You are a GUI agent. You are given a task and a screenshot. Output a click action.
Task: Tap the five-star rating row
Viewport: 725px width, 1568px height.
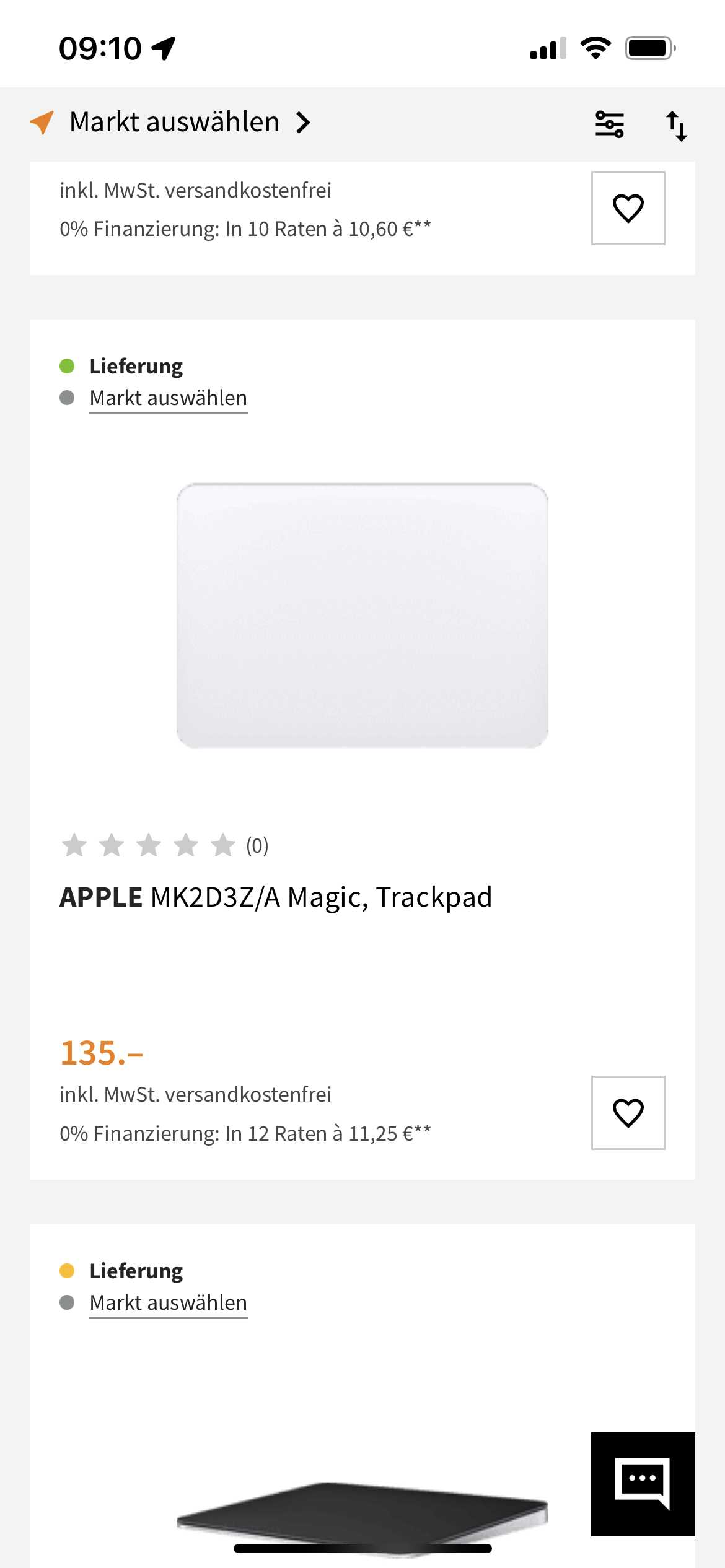[x=149, y=845]
